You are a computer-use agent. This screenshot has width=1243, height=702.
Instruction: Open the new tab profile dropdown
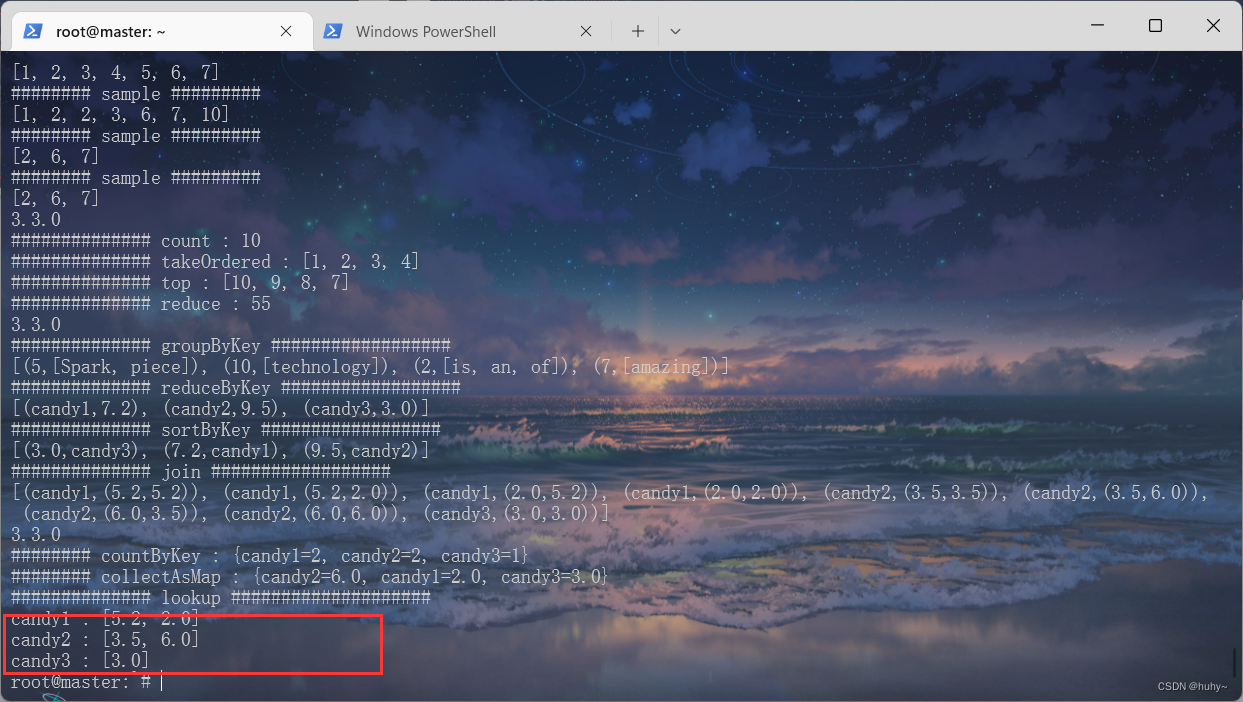(675, 31)
